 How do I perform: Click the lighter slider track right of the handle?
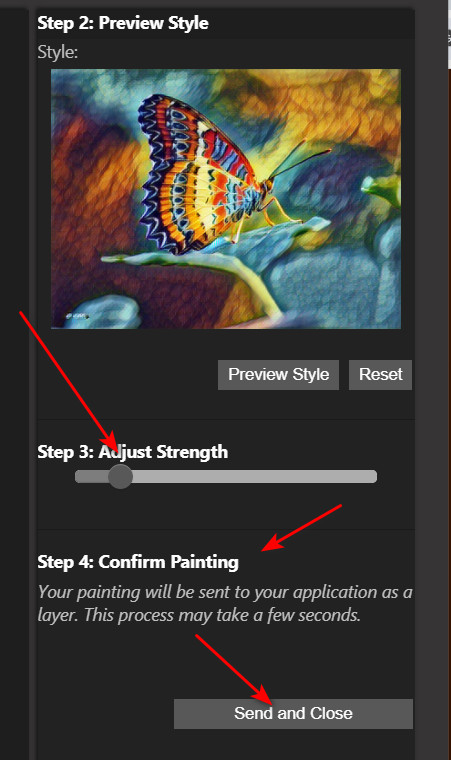[255, 476]
